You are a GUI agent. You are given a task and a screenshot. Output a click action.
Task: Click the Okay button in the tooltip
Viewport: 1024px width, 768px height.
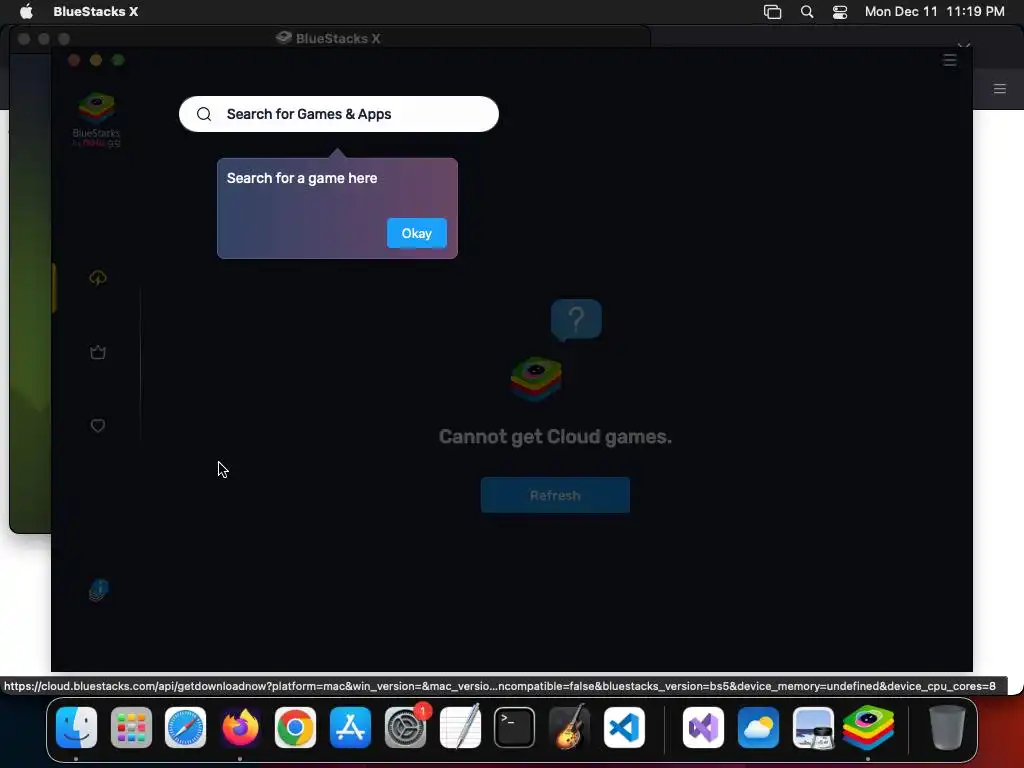[x=417, y=233]
